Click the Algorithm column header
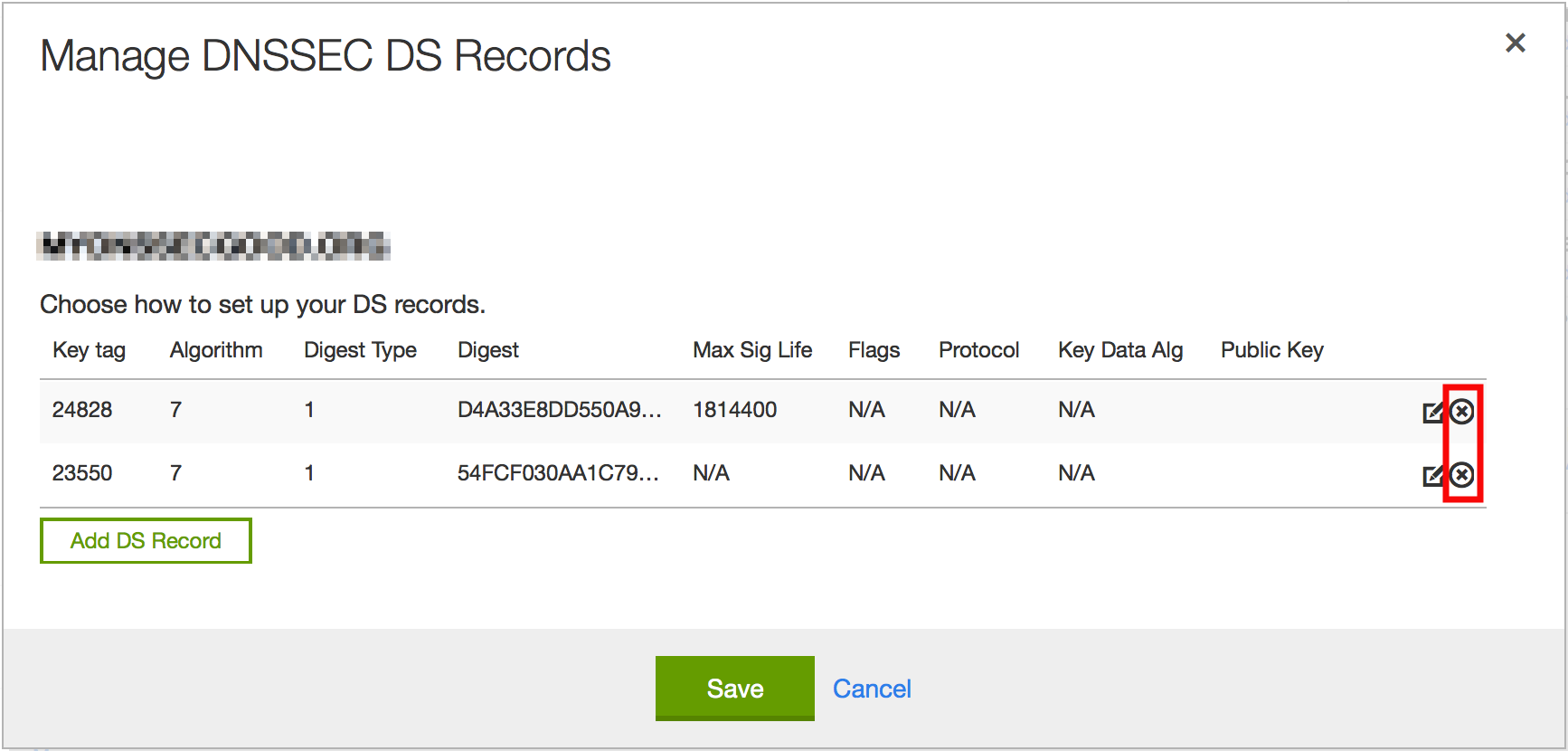 (216, 350)
